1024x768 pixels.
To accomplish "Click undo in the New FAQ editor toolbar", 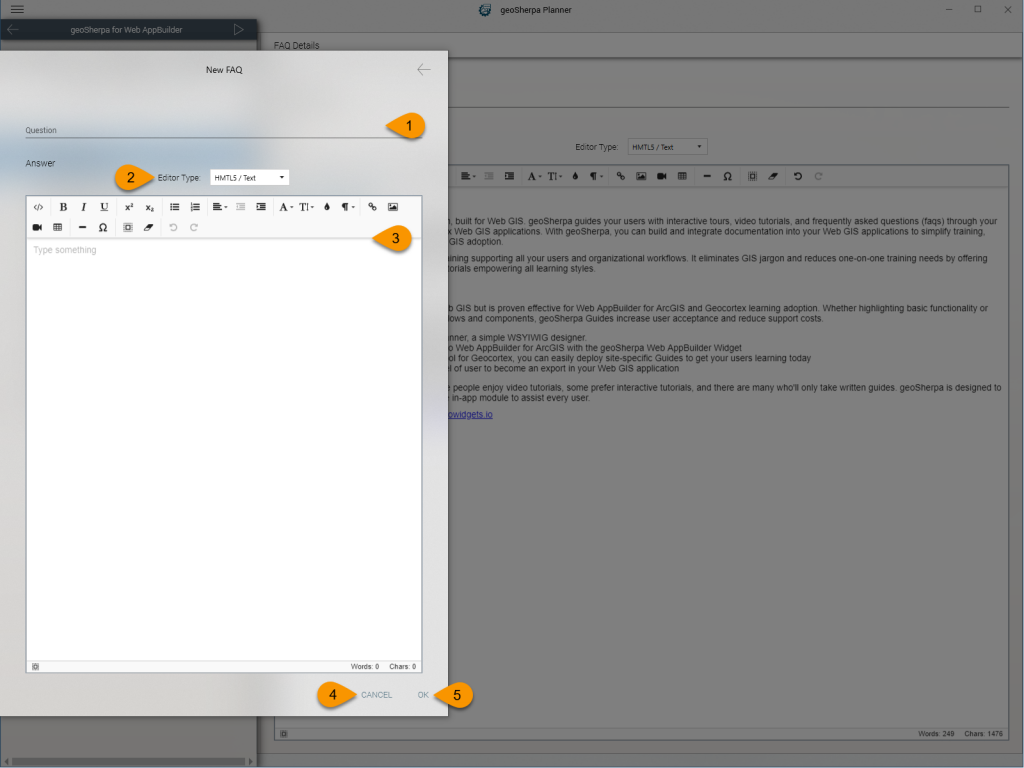I will pyautogui.click(x=173, y=227).
